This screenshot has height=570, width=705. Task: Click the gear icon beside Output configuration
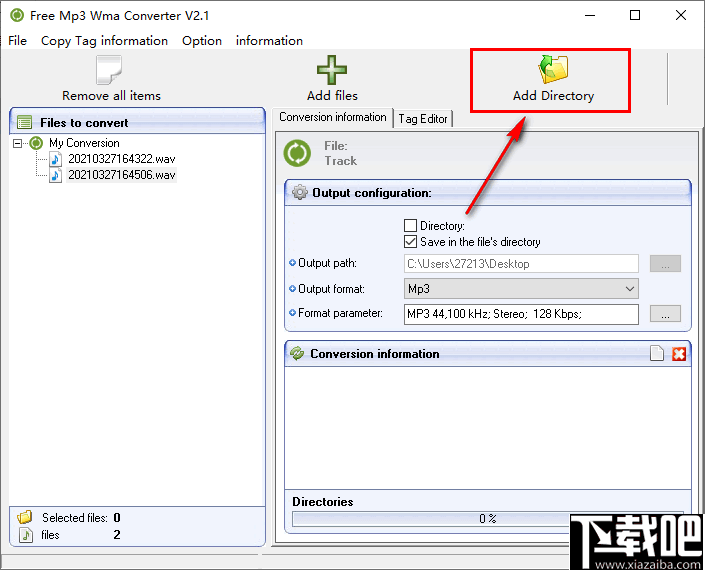299,192
